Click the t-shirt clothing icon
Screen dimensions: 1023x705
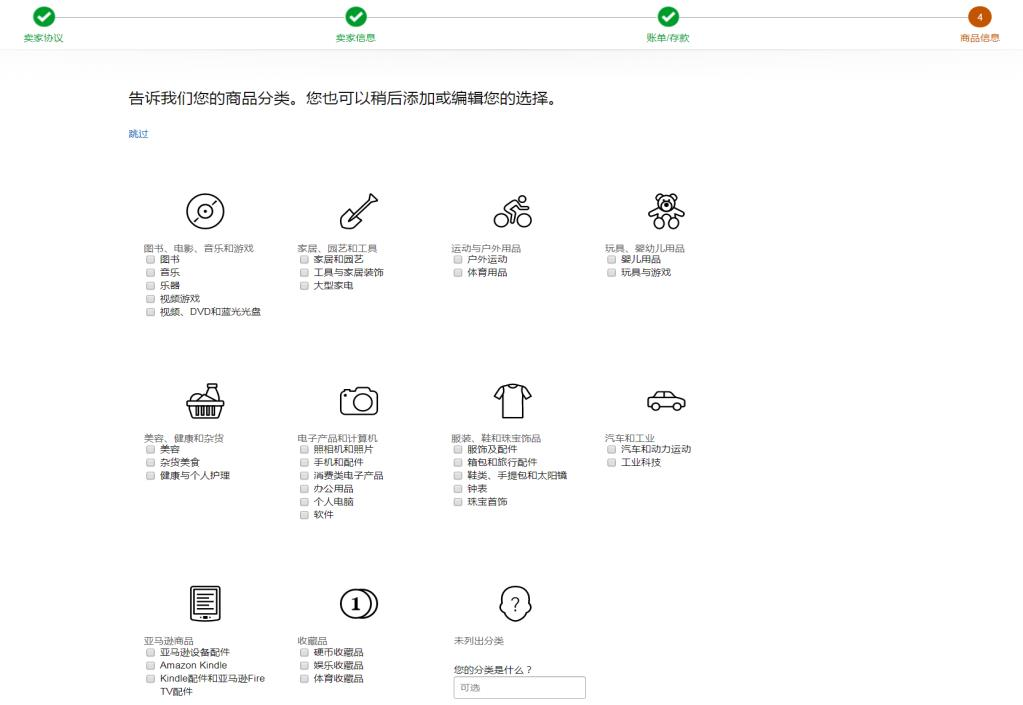click(512, 401)
